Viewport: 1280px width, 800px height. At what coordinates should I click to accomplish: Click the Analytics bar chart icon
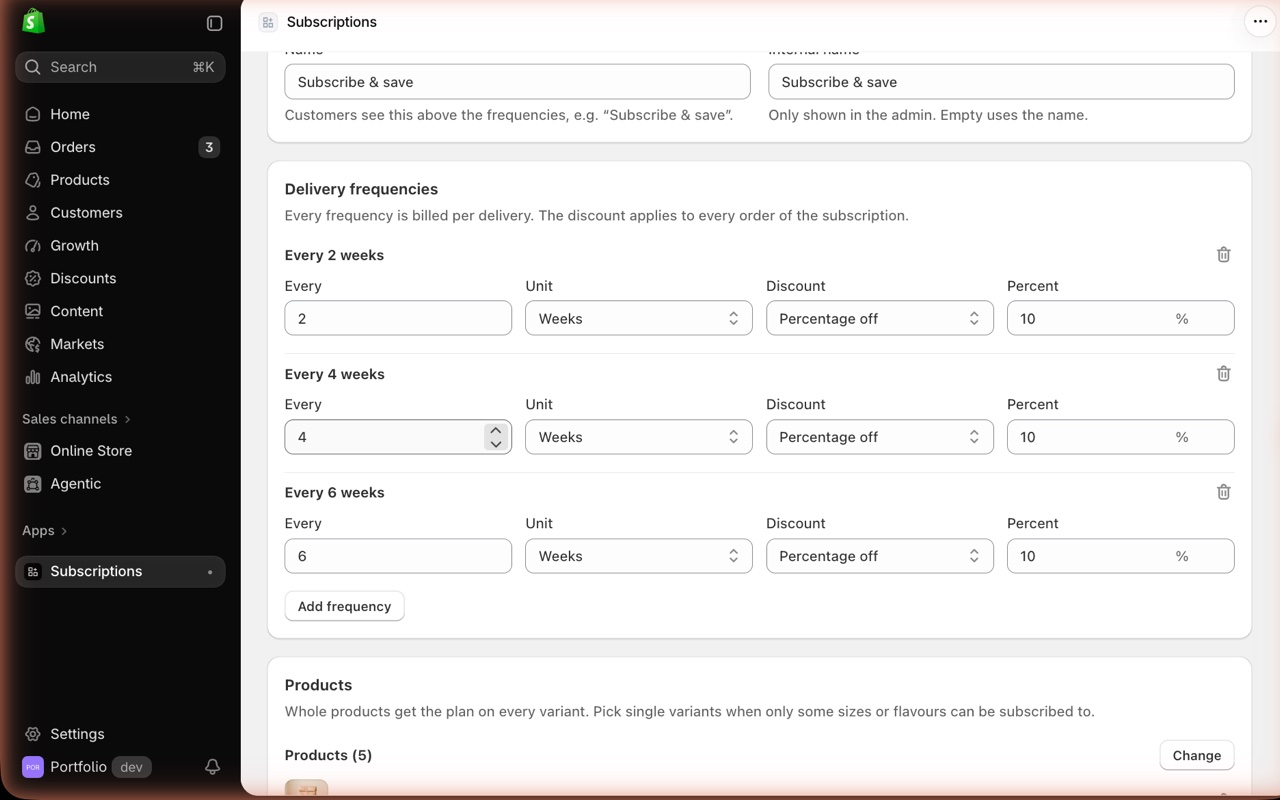pyautogui.click(x=33, y=377)
